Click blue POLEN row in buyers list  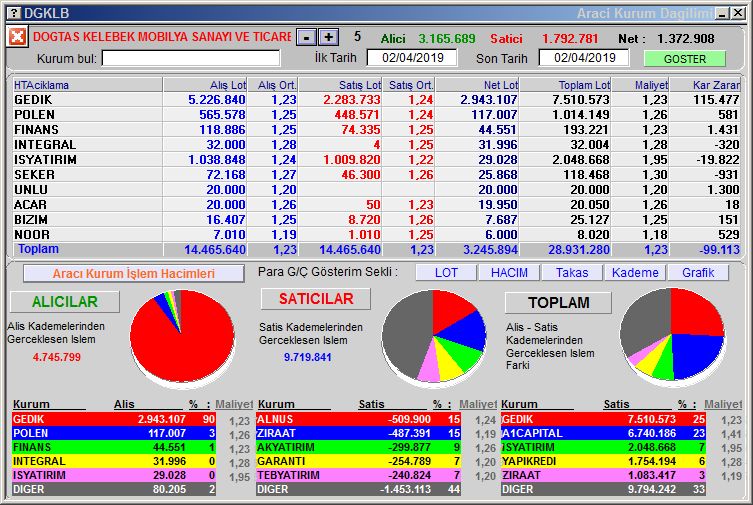[114, 433]
